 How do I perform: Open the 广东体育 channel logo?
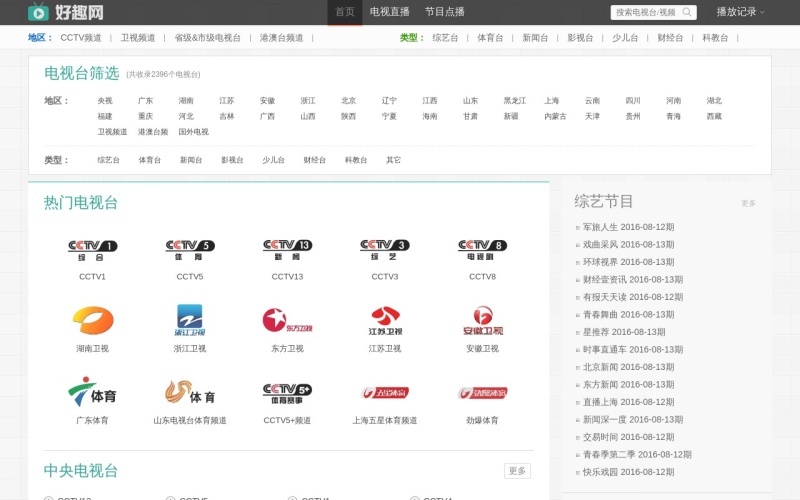click(x=92, y=392)
